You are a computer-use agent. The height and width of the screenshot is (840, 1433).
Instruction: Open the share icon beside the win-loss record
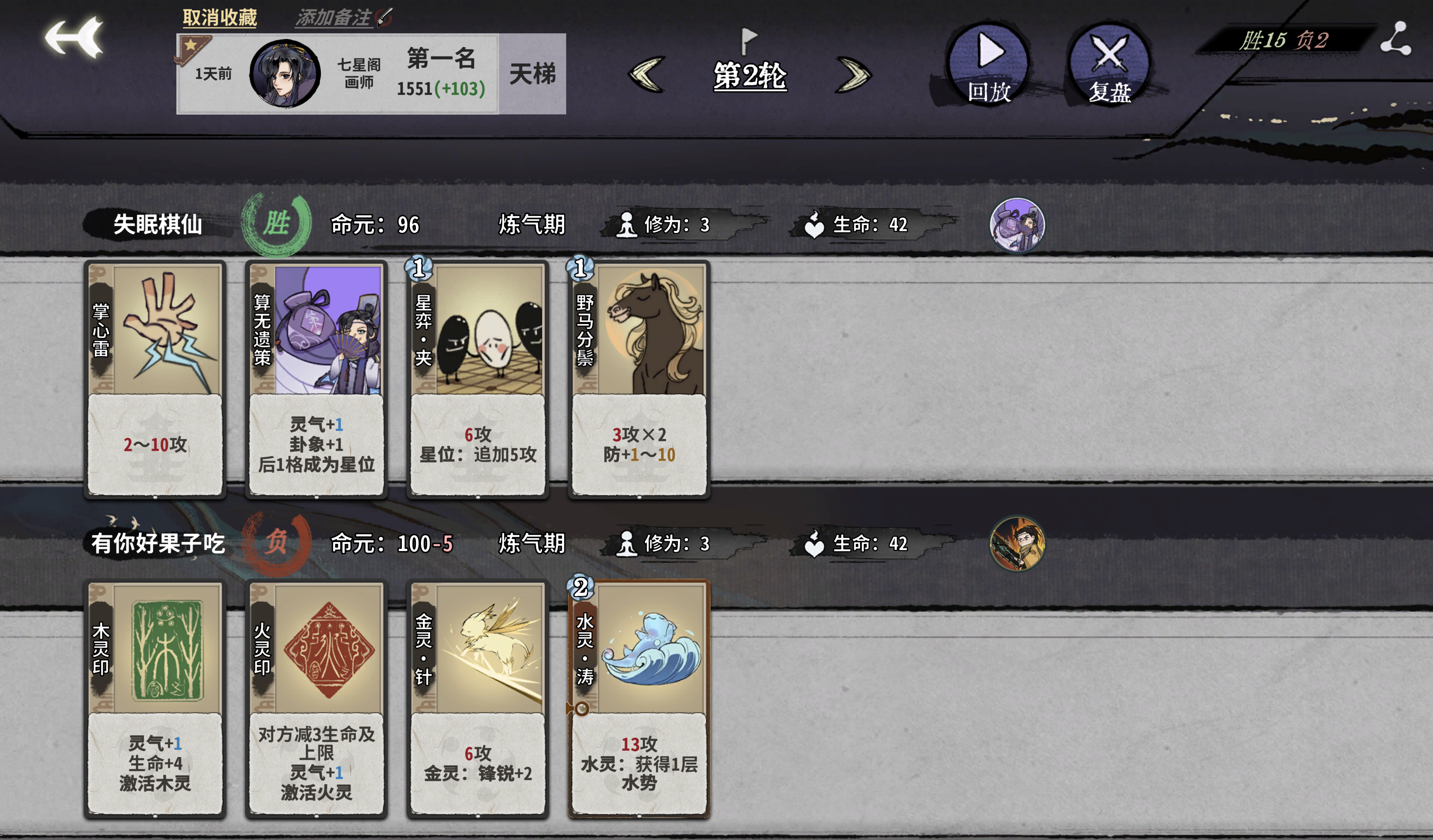[1396, 39]
